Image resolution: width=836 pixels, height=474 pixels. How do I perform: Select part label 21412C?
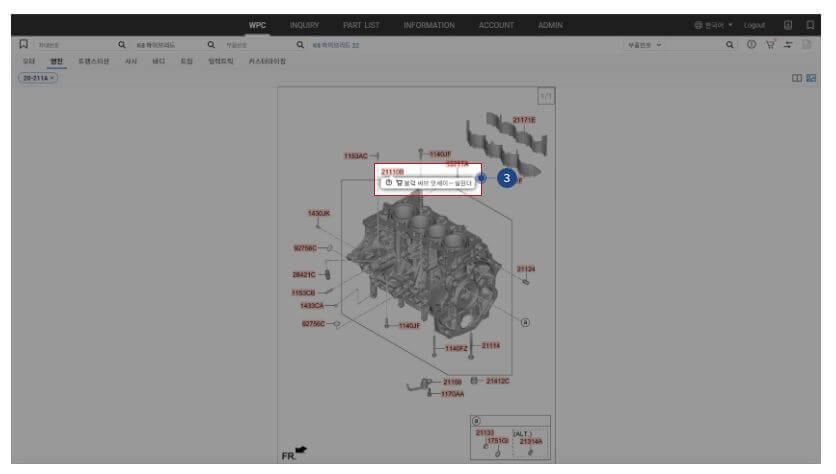tap(497, 381)
